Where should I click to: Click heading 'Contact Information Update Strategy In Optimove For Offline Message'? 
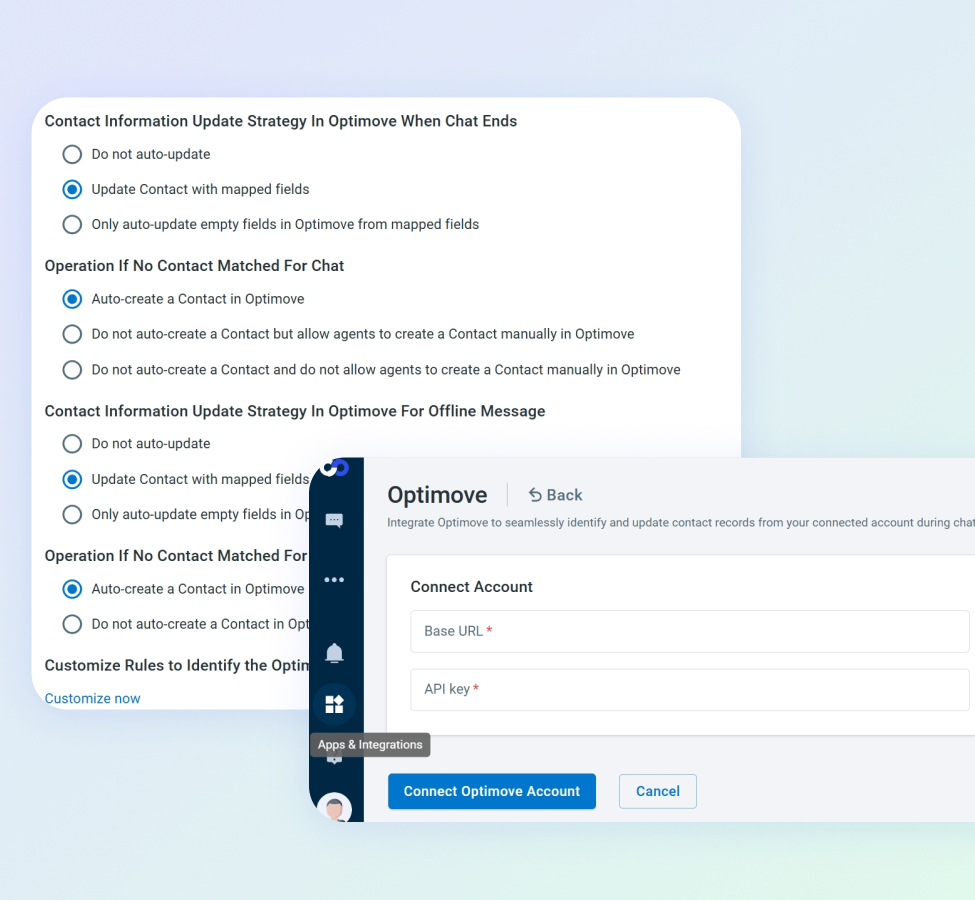coord(295,411)
